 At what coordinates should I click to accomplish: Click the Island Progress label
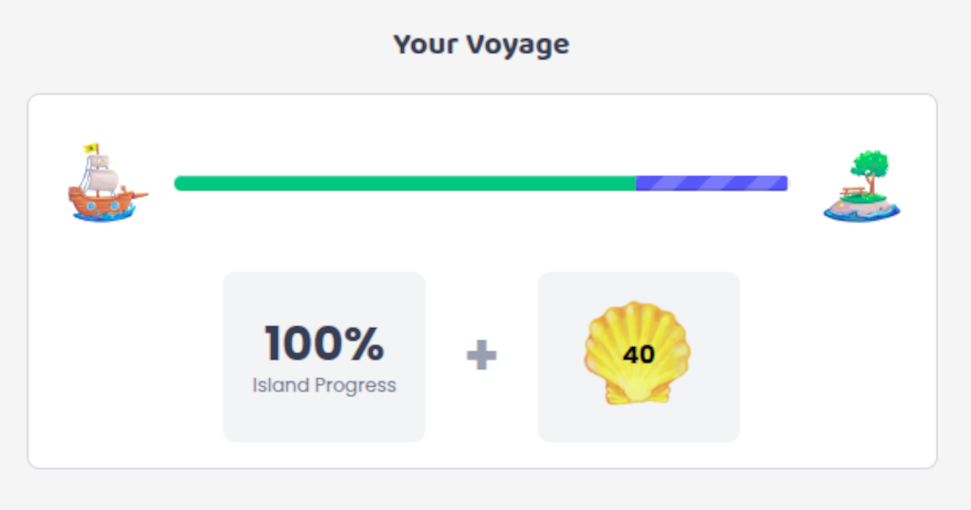tap(324, 385)
